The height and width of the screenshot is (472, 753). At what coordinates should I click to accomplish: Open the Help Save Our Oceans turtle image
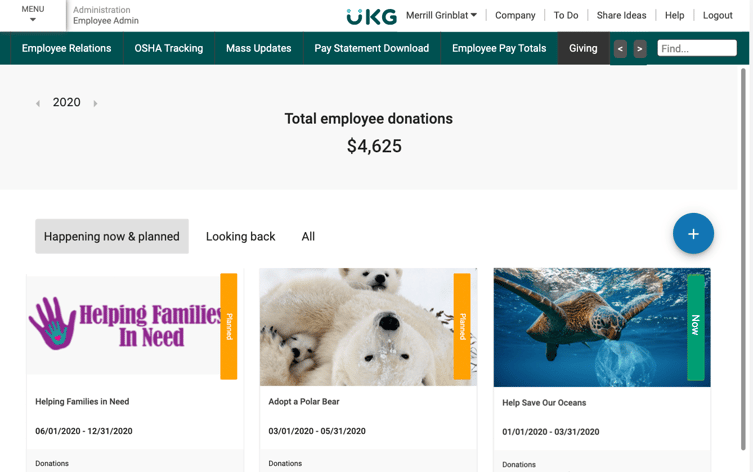click(x=602, y=327)
